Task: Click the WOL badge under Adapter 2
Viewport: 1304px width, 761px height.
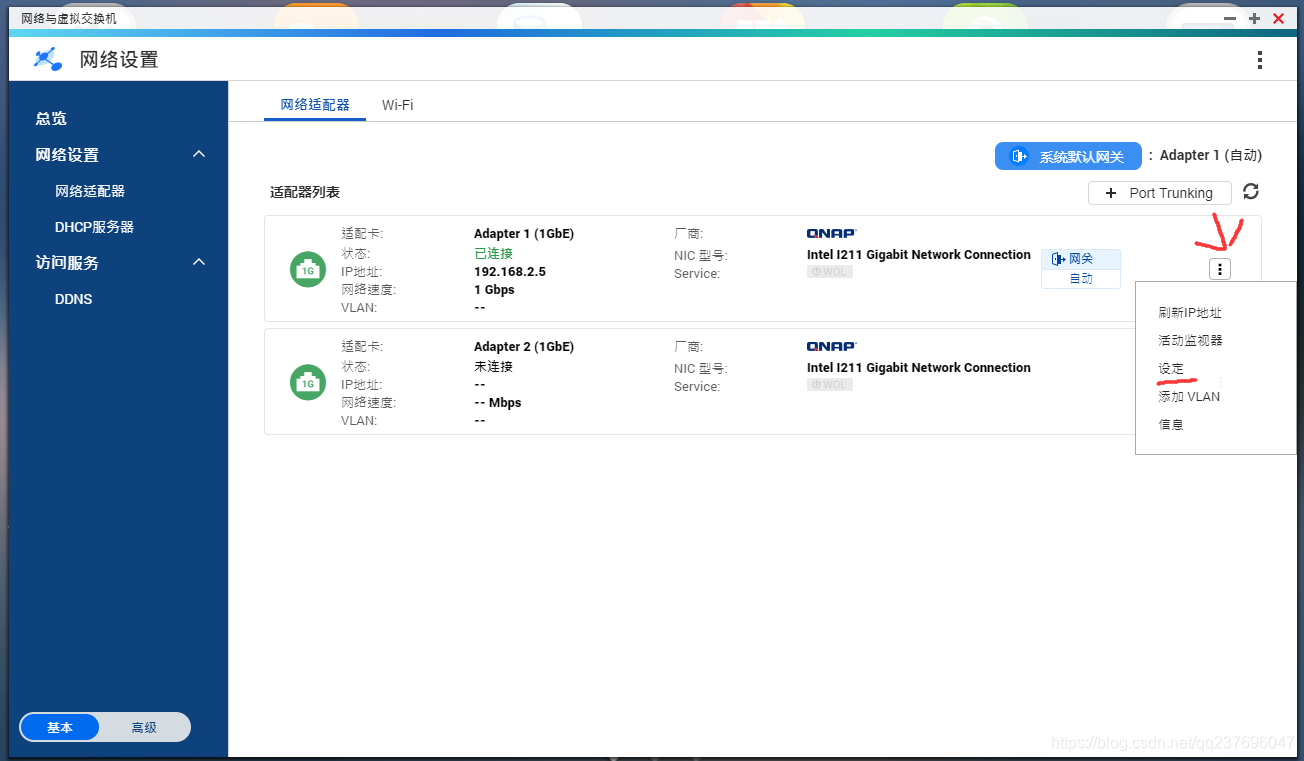Action: 830,384
